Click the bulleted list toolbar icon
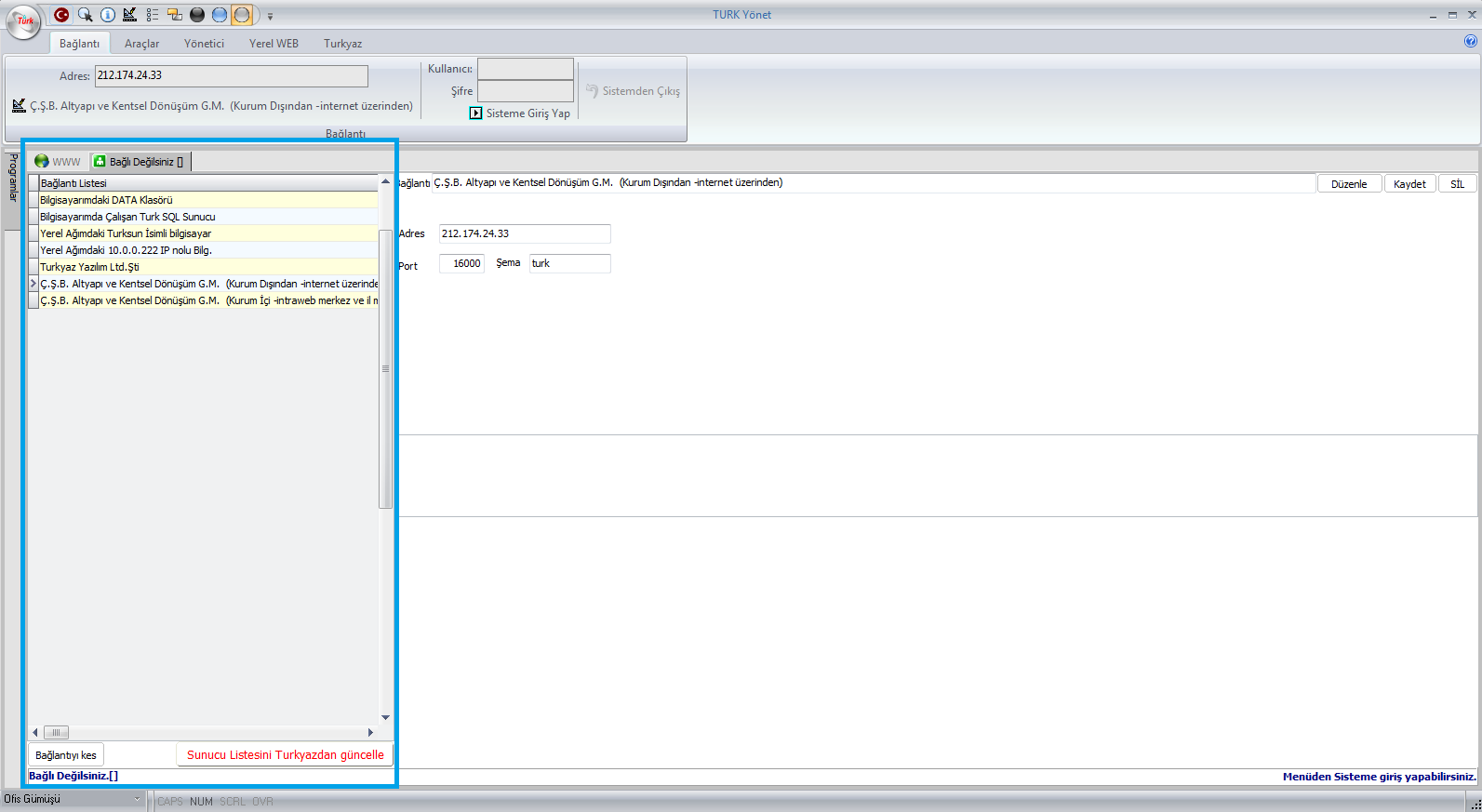 point(152,15)
